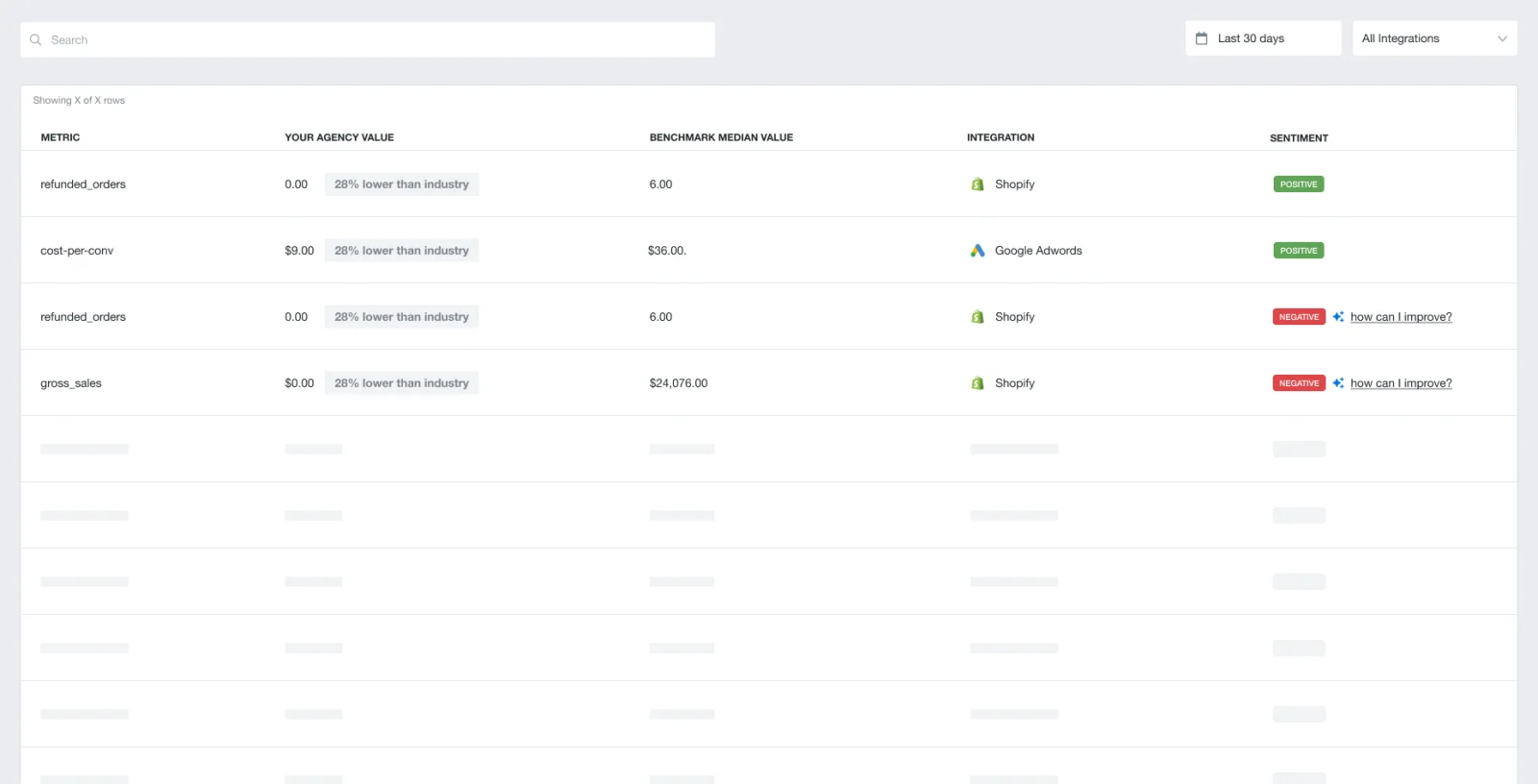Click the $24,076.00 benchmark value
1538x784 pixels.
click(x=679, y=383)
